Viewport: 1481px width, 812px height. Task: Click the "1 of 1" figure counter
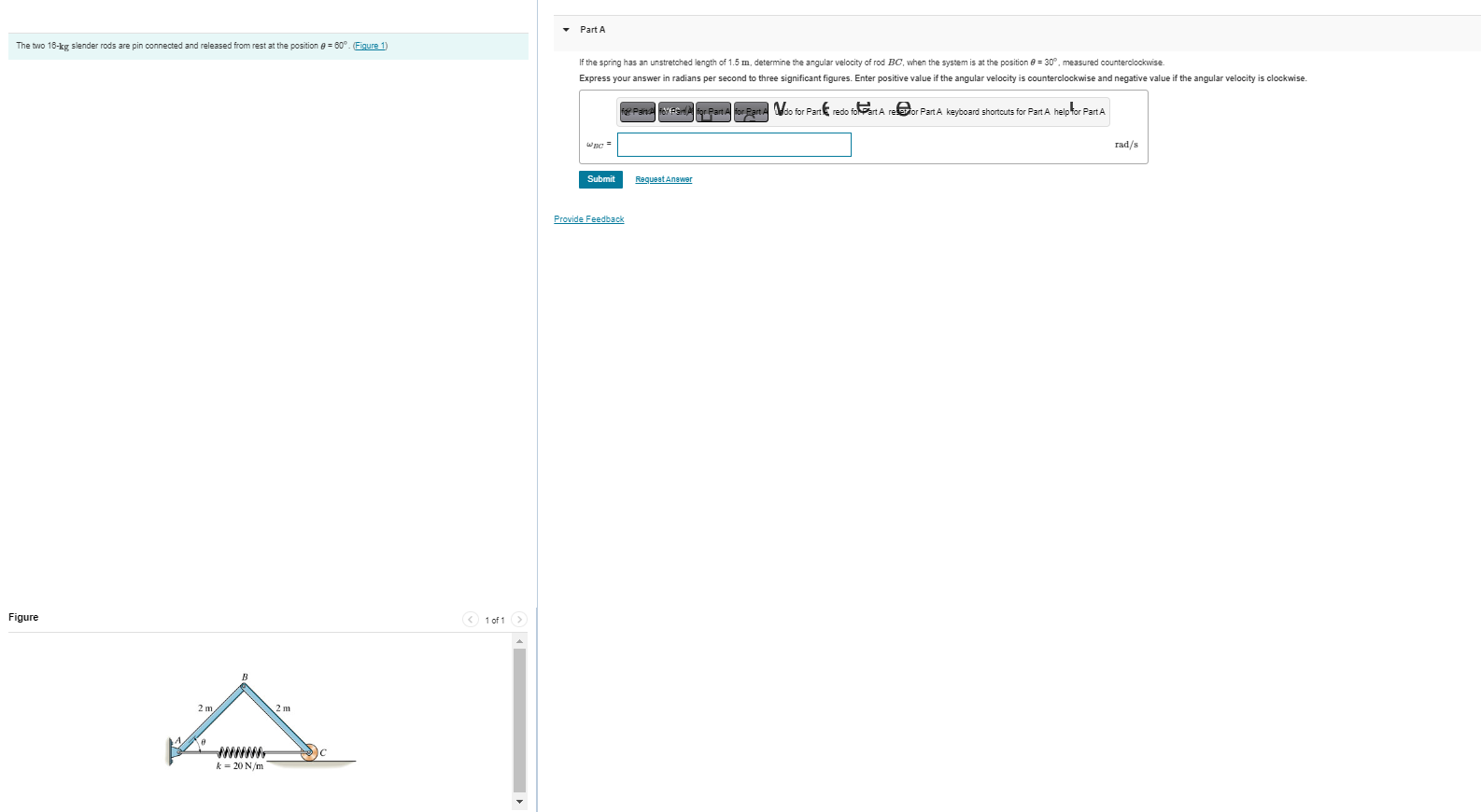click(x=495, y=621)
